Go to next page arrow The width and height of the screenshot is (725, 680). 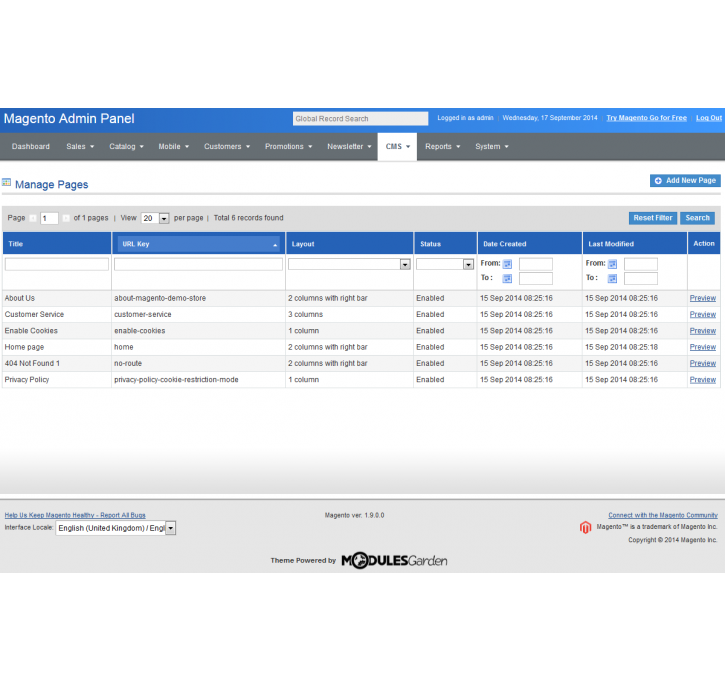coord(66,218)
